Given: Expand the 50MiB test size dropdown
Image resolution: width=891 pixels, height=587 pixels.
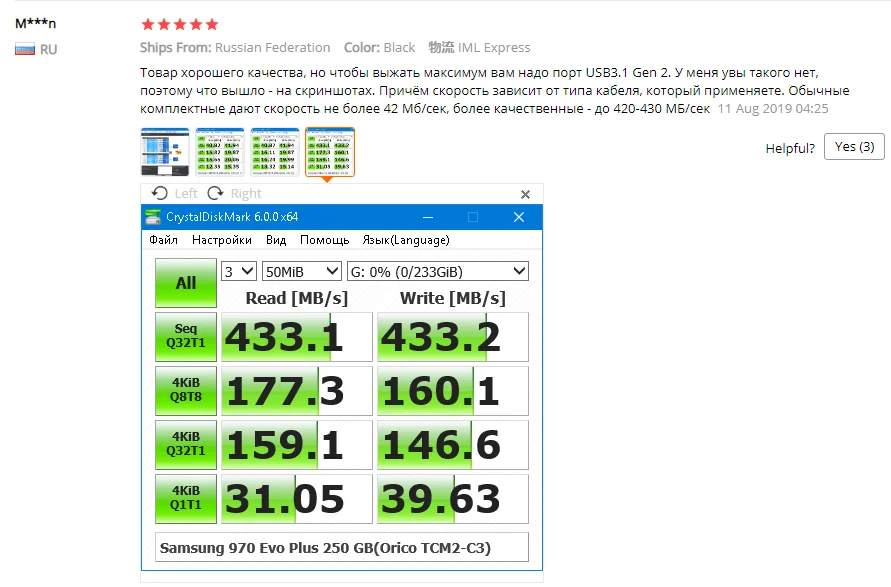Looking at the screenshot, I should [x=301, y=271].
